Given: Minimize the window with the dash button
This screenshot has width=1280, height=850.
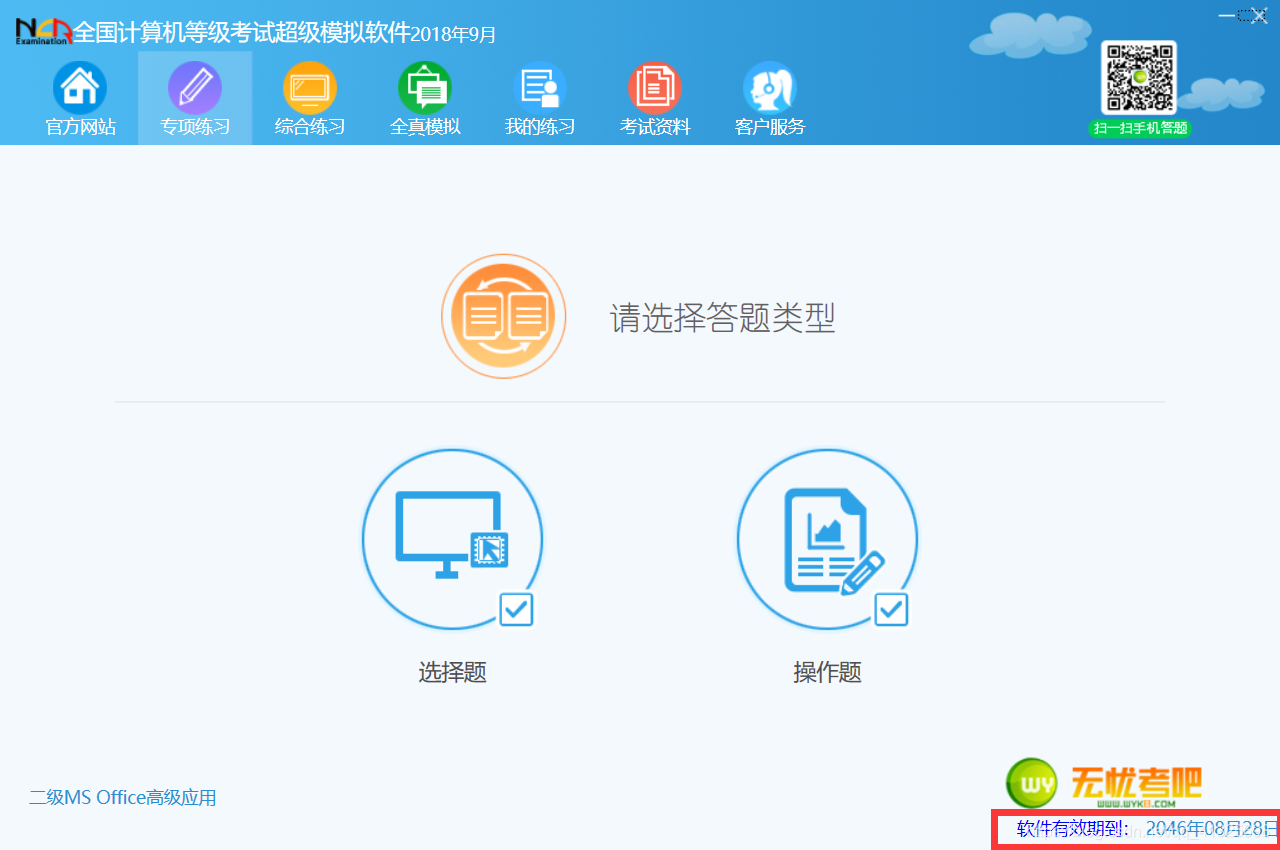Looking at the screenshot, I should [x=1227, y=15].
